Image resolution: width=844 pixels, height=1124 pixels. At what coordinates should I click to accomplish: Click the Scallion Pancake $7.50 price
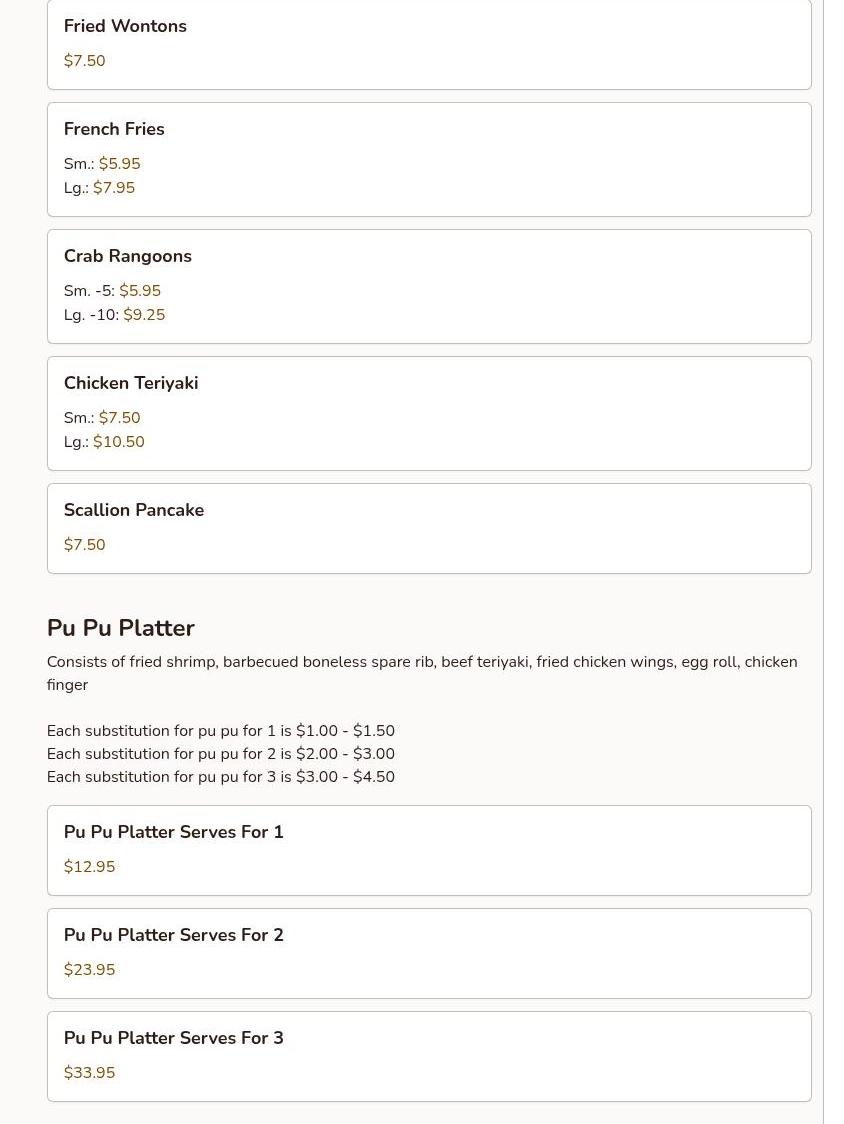coord(85,545)
